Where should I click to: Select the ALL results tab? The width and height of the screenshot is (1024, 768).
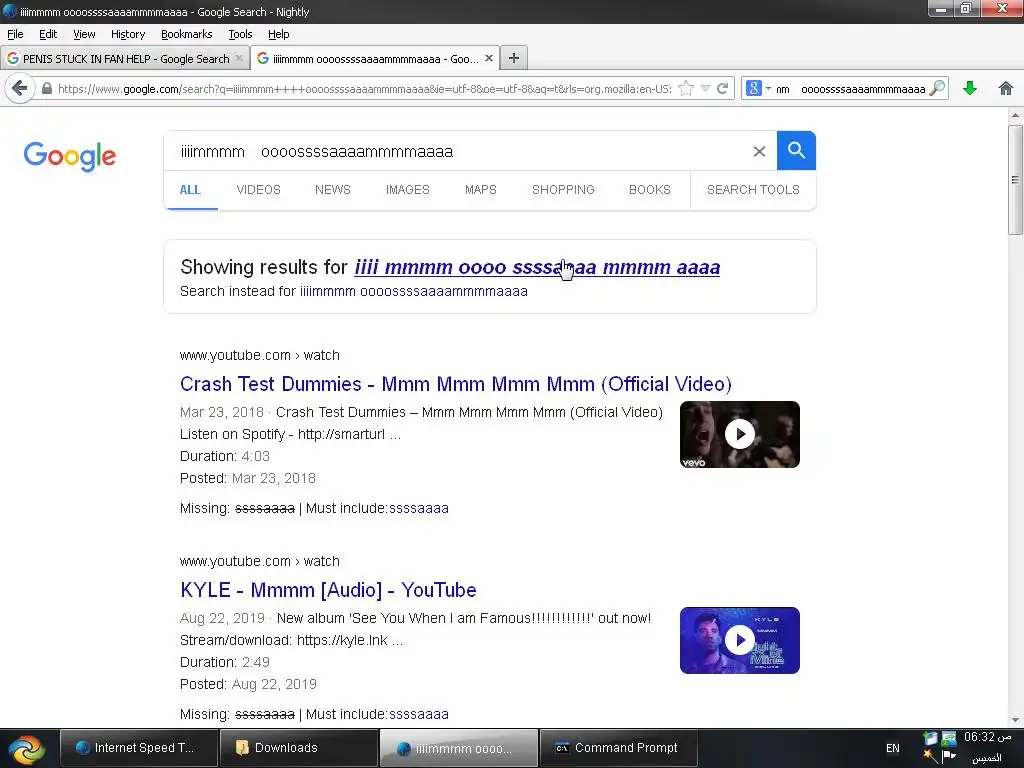[x=190, y=189]
